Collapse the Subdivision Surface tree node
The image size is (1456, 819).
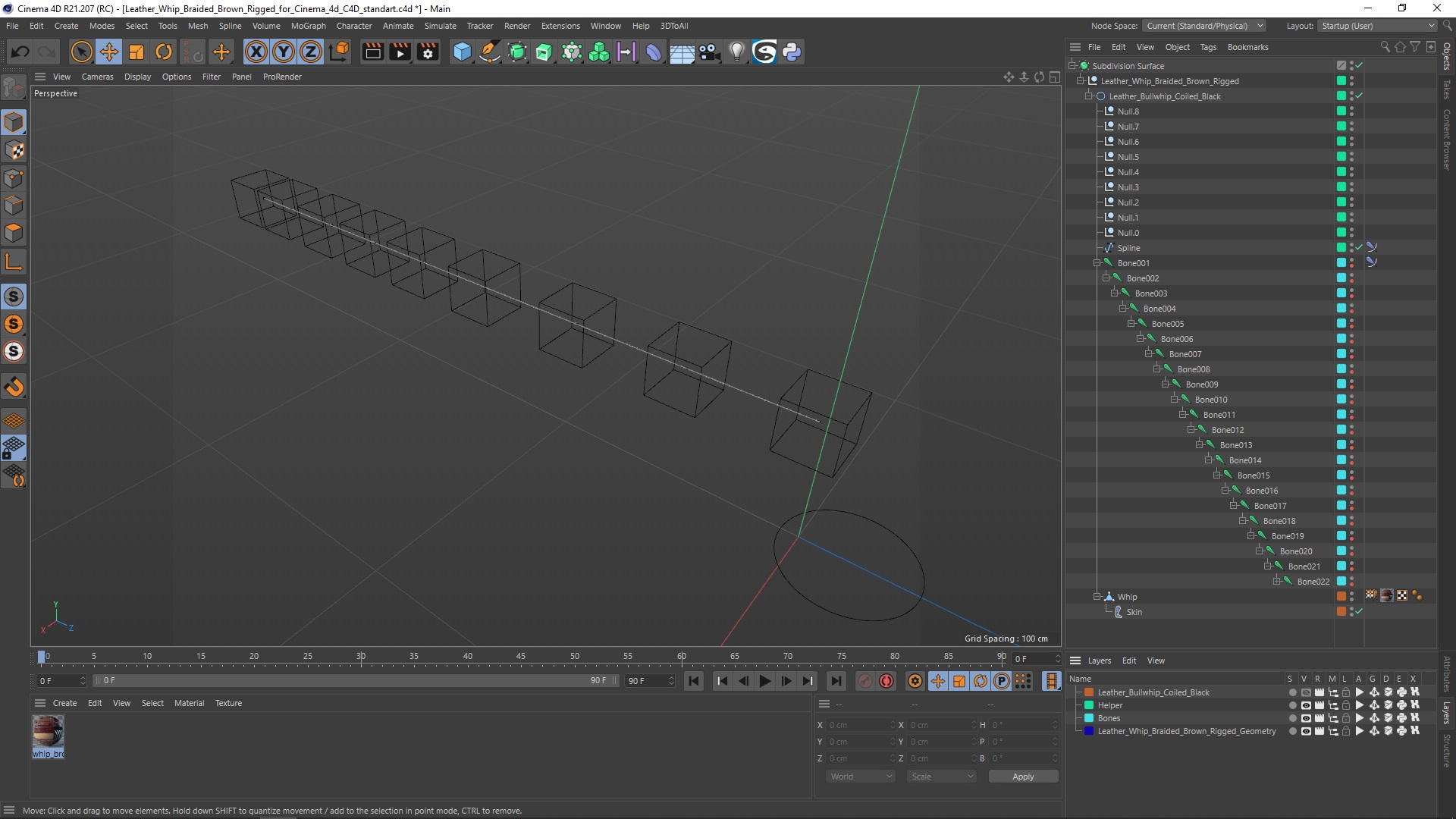tap(1072, 66)
